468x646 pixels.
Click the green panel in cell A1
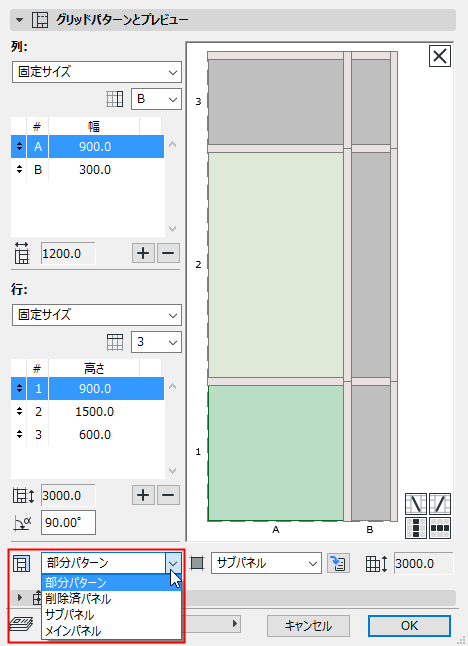[276, 453]
